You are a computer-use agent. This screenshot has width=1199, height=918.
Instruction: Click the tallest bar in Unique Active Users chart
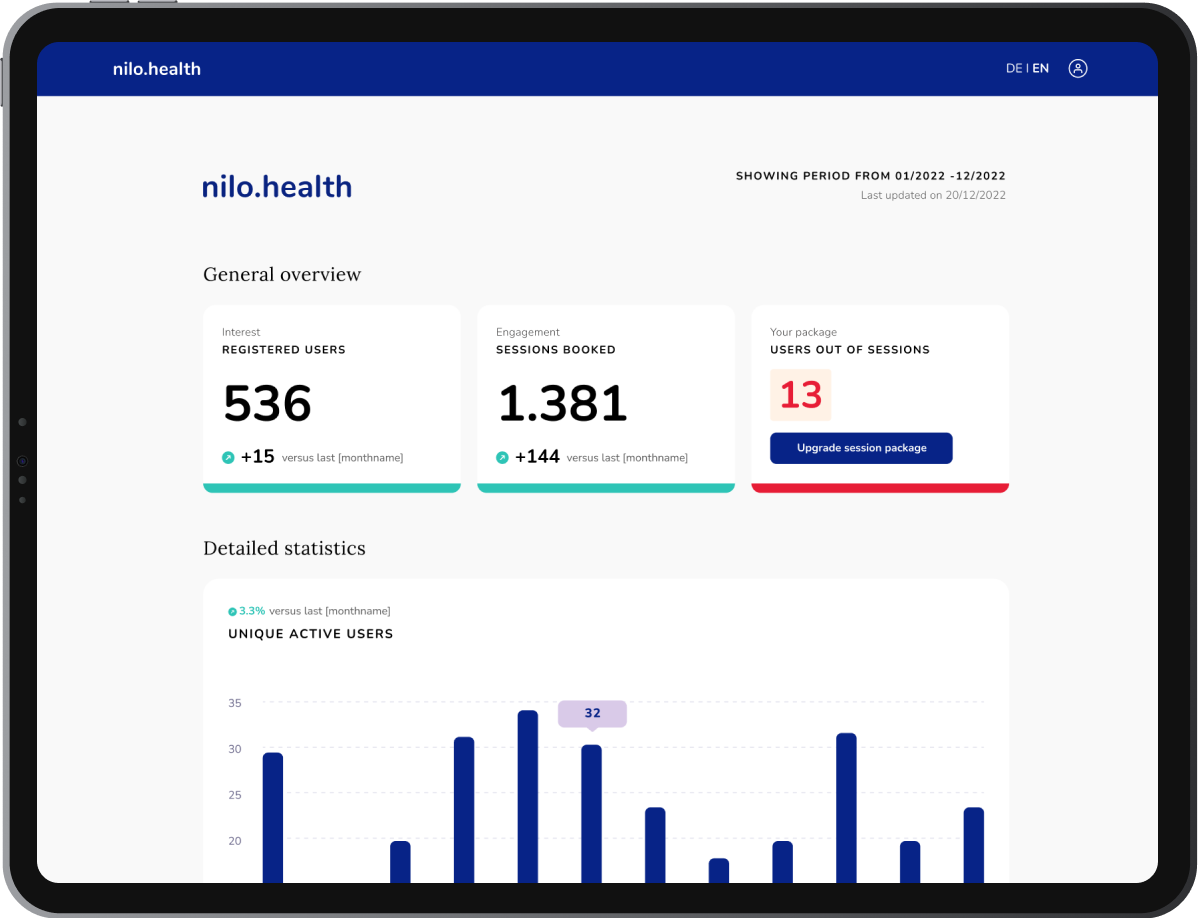tap(528, 796)
